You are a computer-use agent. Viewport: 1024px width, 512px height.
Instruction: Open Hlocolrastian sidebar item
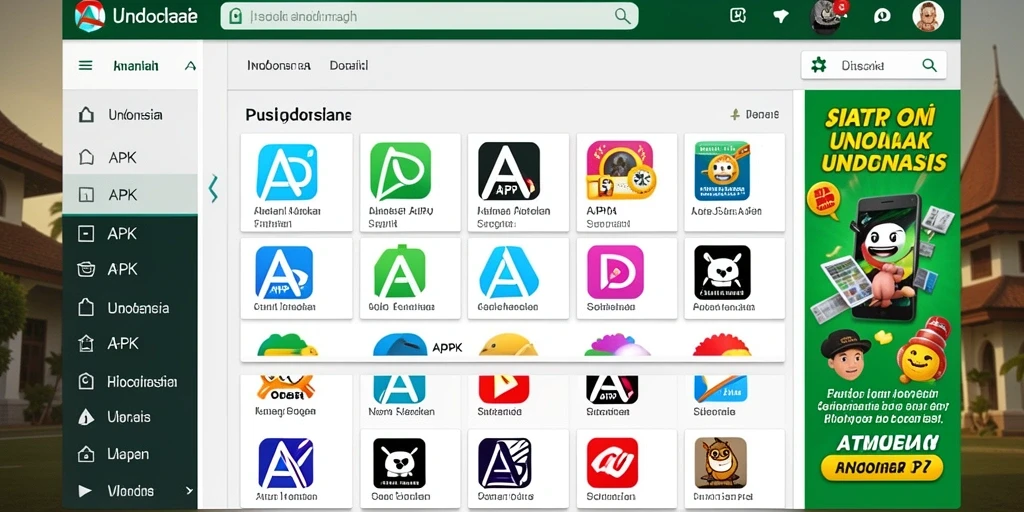(130, 381)
